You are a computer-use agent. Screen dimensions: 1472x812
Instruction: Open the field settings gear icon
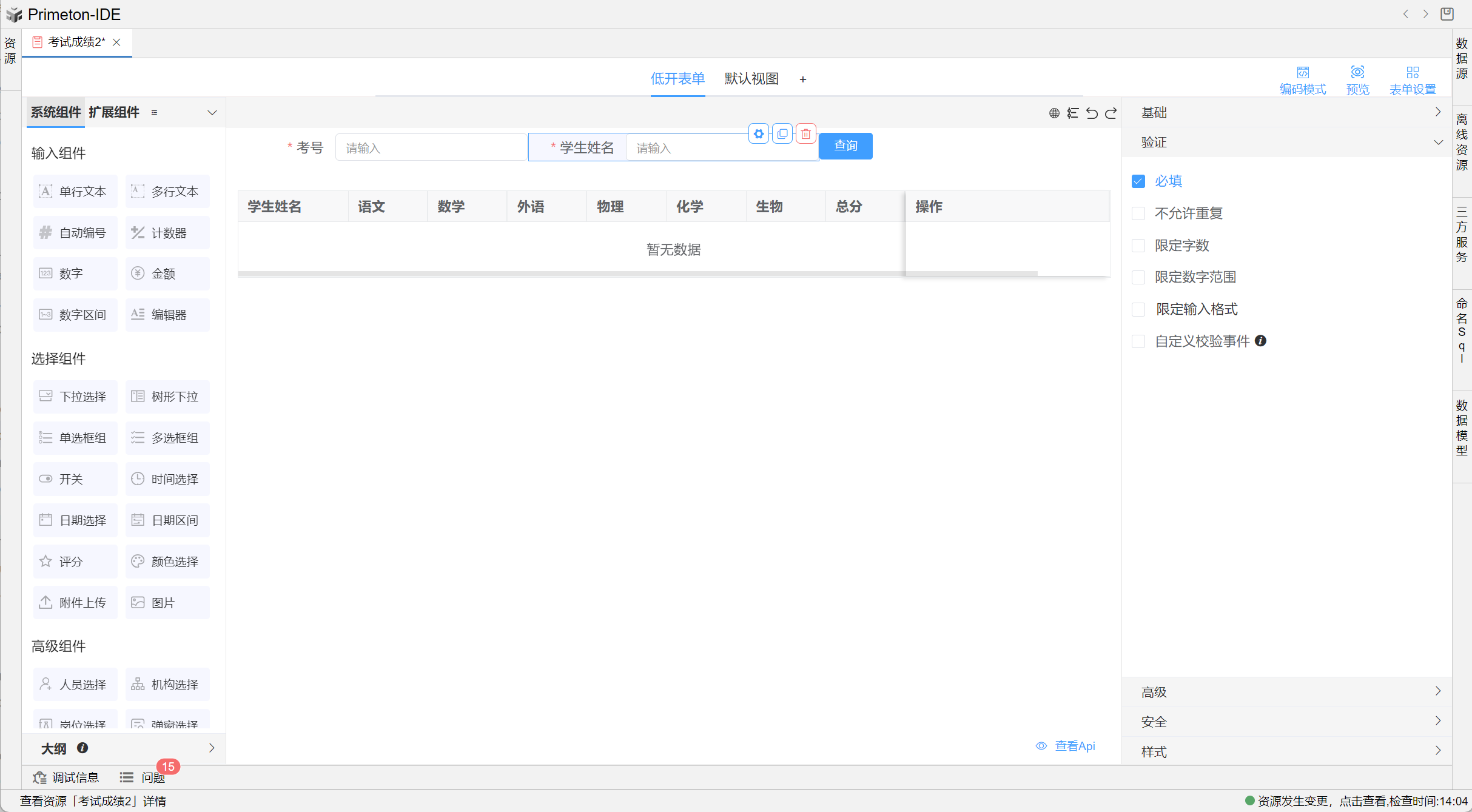tap(759, 134)
